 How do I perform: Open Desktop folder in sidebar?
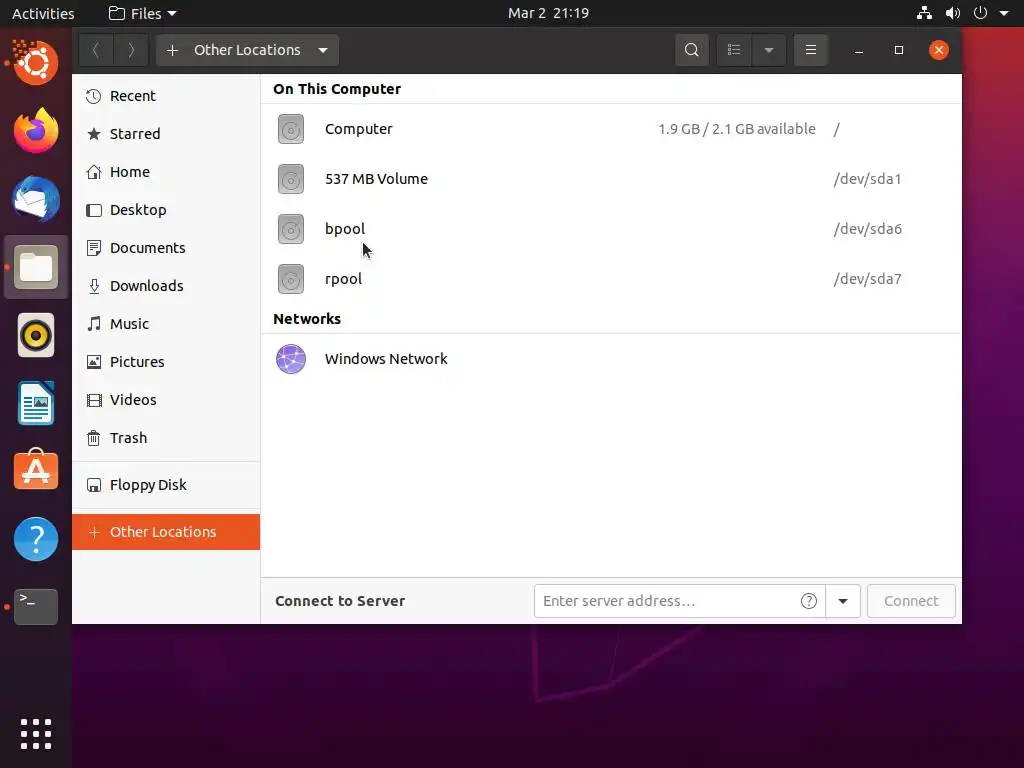166,210
